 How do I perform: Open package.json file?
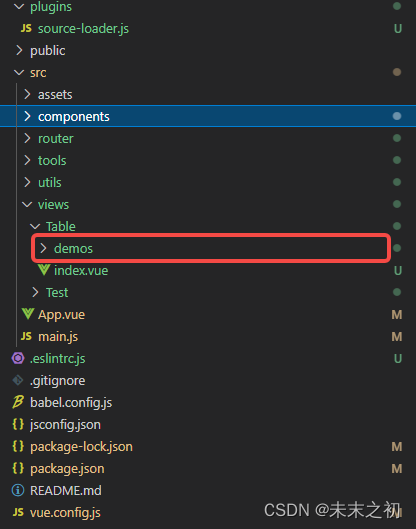coord(67,469)
